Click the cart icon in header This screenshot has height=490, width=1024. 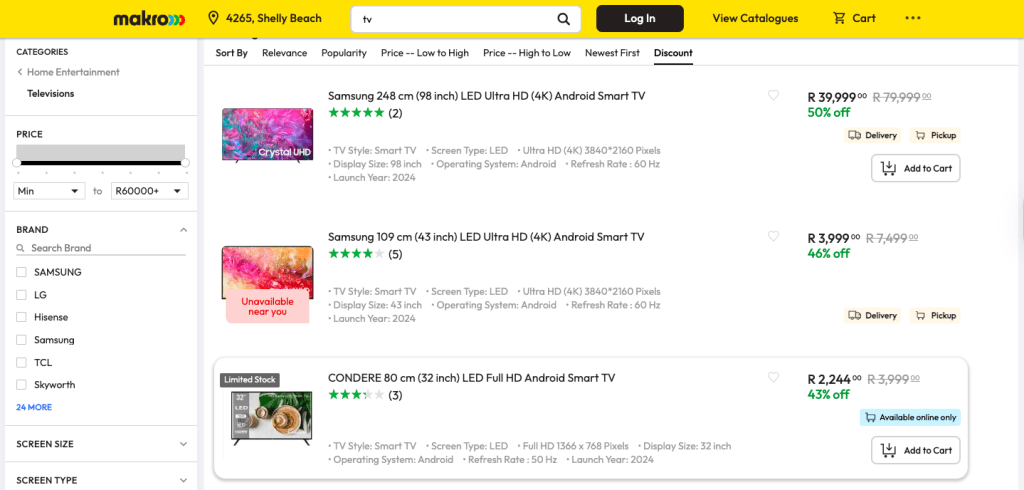pos(839,18)
